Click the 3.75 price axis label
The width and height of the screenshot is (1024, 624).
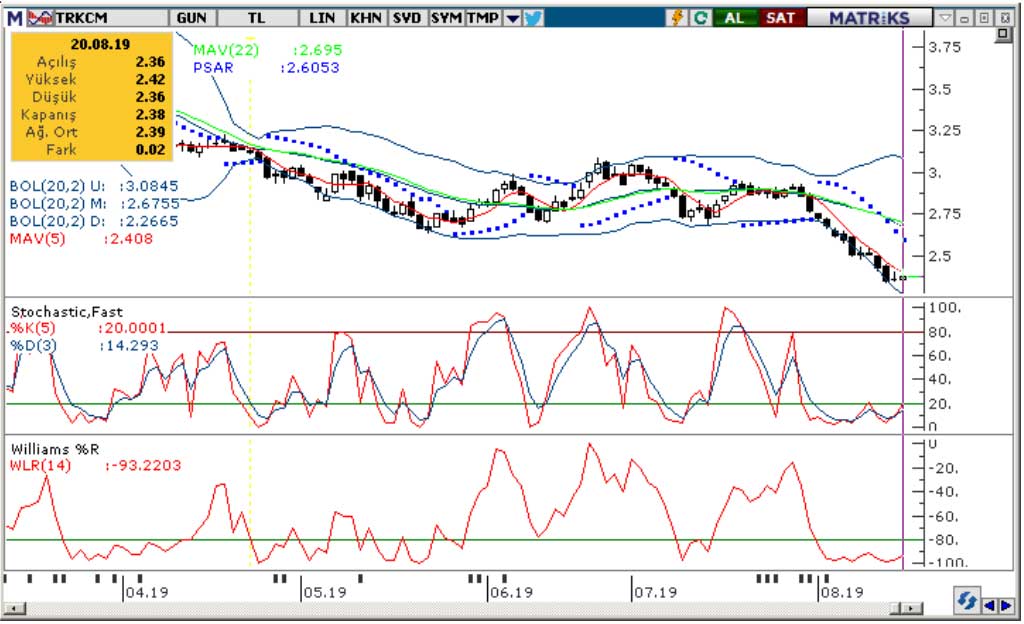945,47
